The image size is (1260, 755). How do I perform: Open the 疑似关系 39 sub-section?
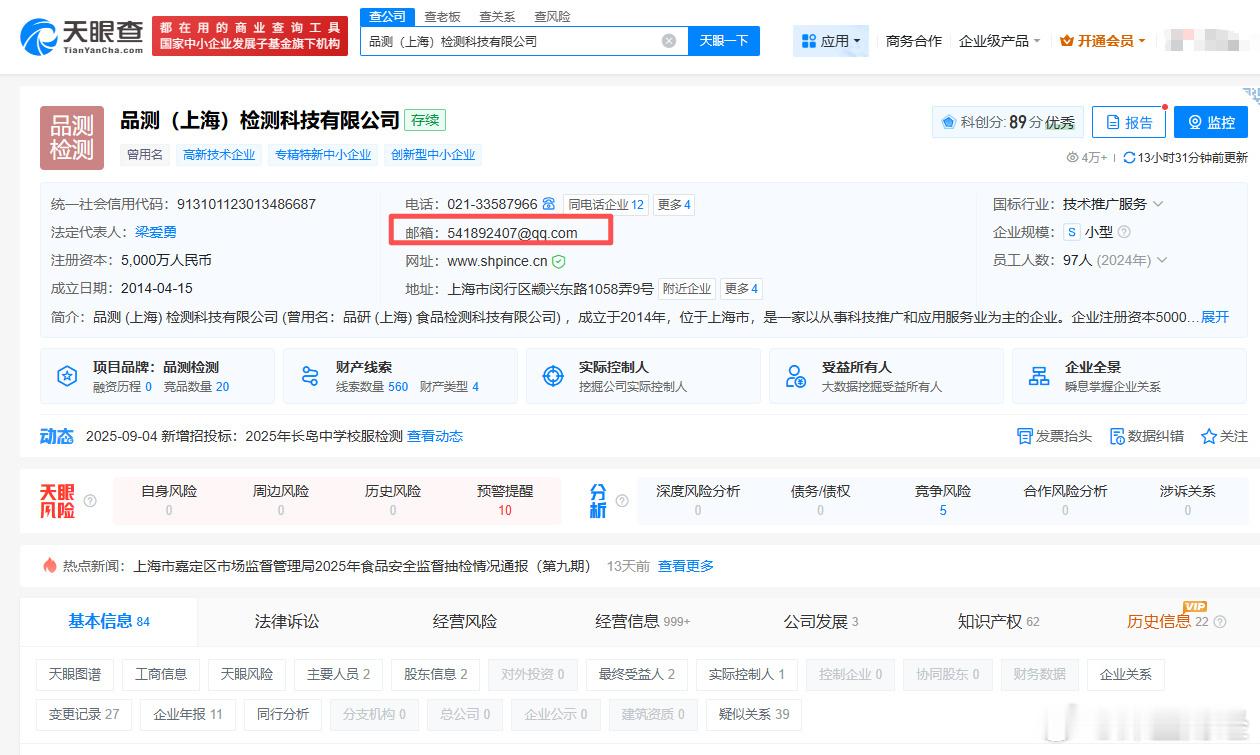tap(754, 714)
